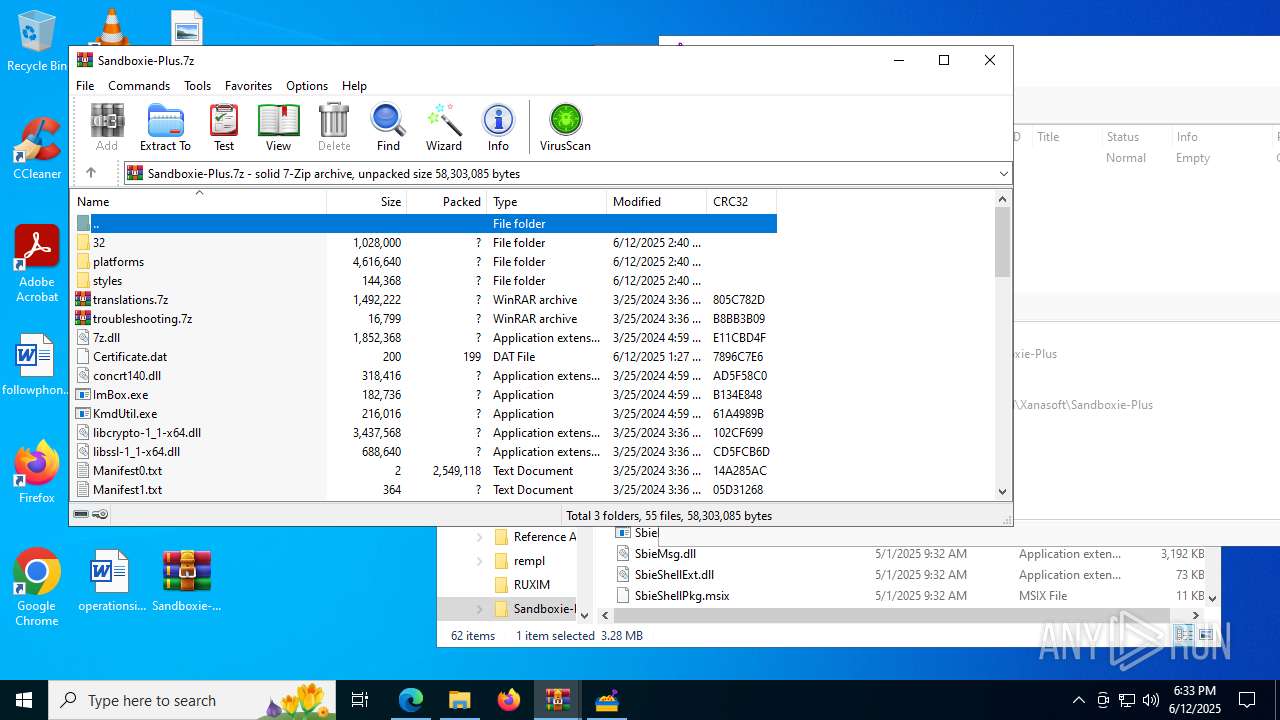The height and width of the screenshot is (720, 1280).
Task: Select Manifest0.txt file
Action: (424, 471)
